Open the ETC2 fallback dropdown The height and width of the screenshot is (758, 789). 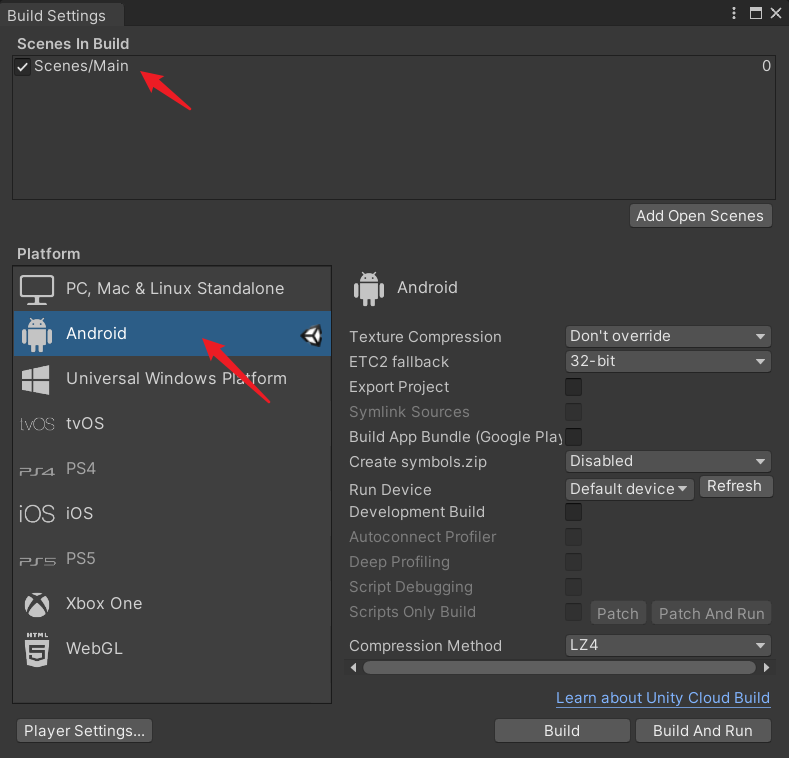[668, 361]
